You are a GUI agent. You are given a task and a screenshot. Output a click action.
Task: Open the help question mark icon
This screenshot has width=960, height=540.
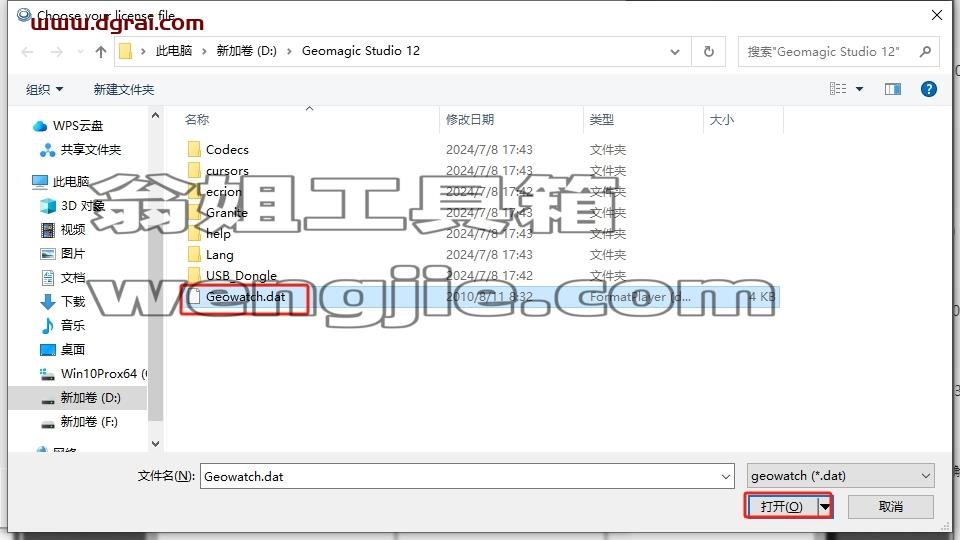[x=928, y=89]
